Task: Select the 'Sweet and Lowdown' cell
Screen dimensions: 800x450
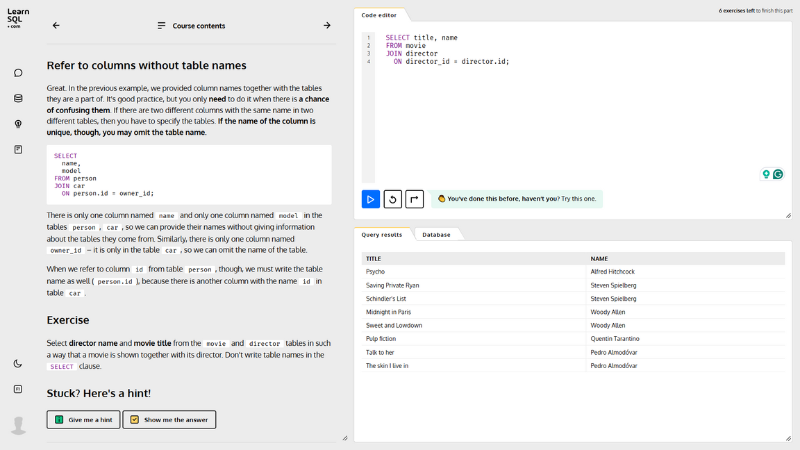Action: click(474, 325)
